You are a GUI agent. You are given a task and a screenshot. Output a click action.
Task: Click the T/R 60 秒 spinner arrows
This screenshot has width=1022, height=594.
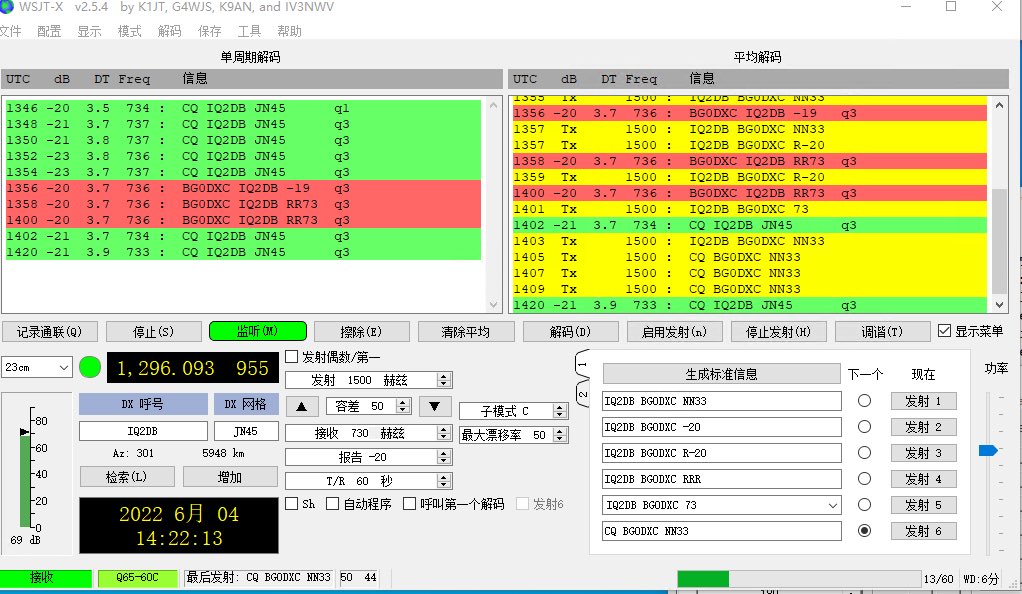[x=444, y=481]
